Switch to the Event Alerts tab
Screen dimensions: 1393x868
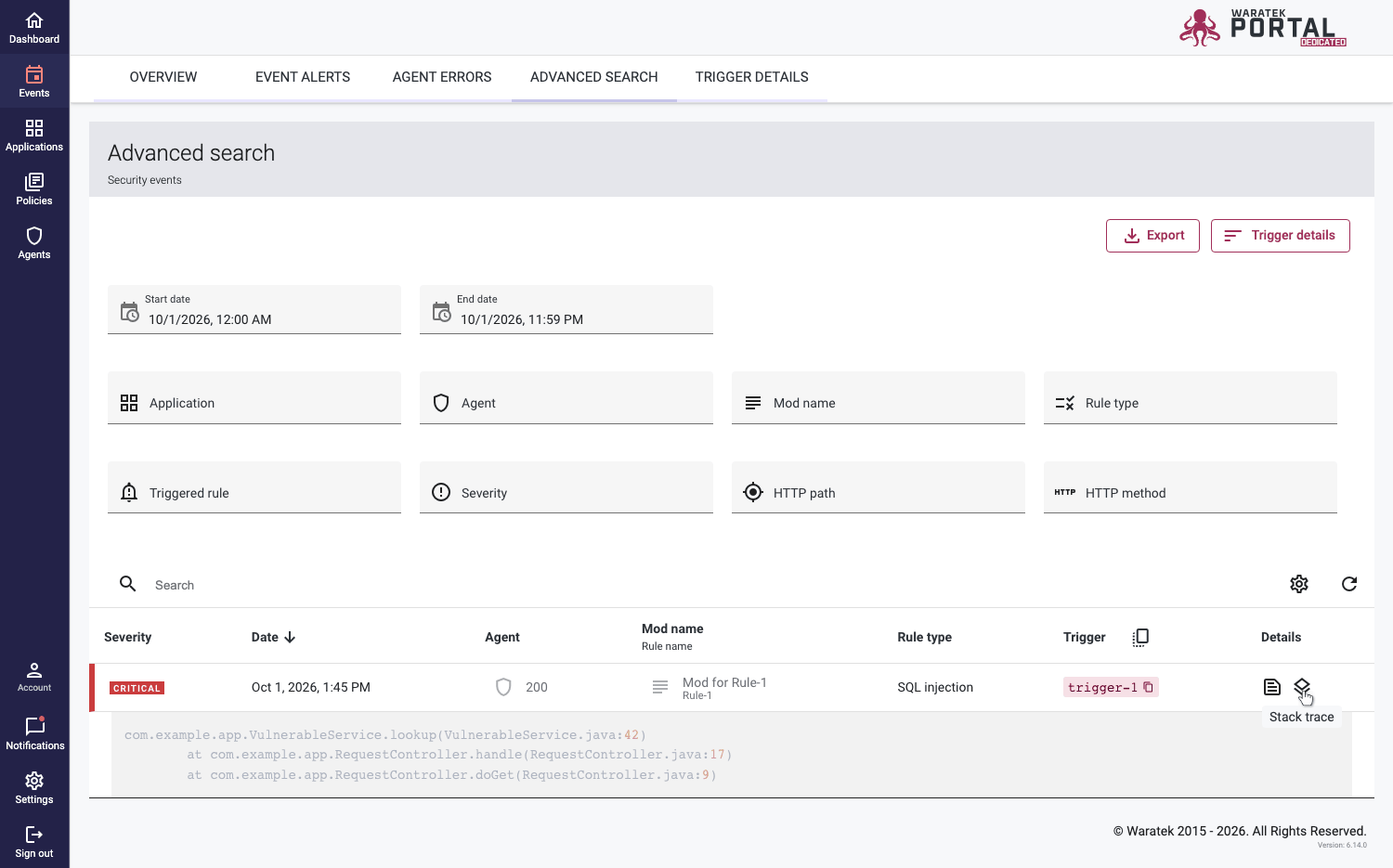[x=303, y=77]
